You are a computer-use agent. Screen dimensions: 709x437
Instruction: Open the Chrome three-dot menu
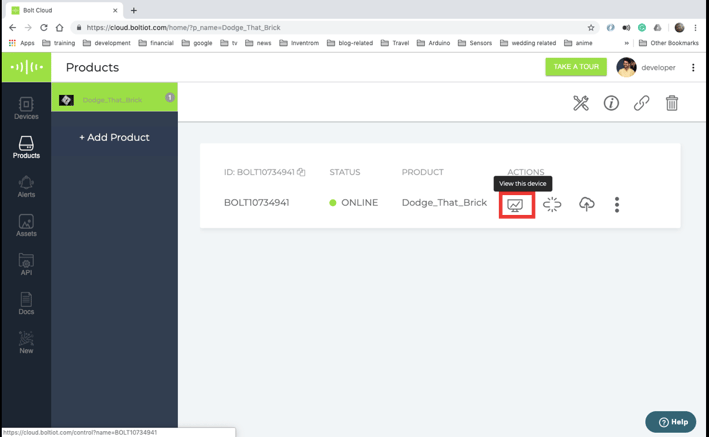pos(695,28)
